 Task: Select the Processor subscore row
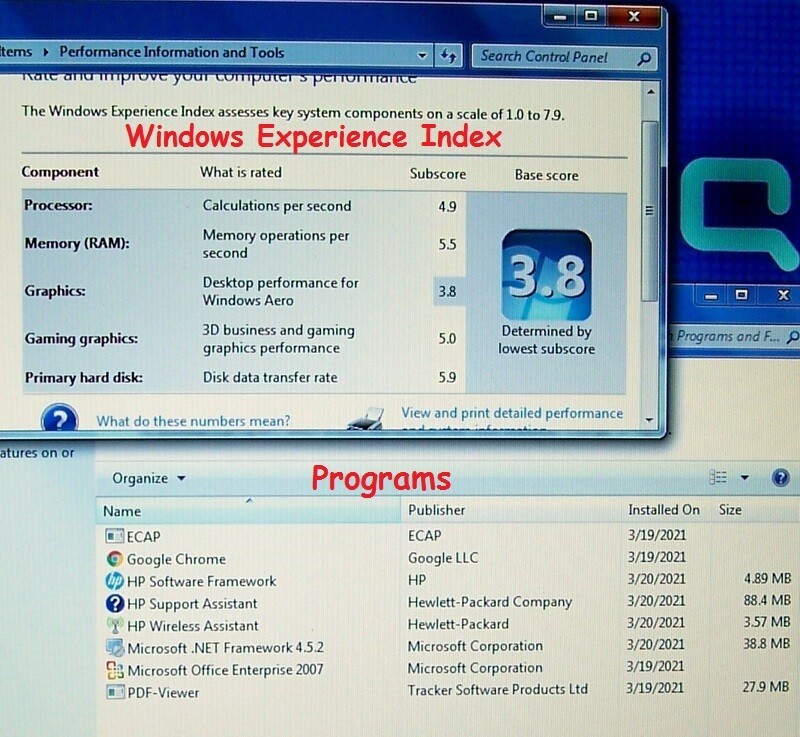point(244,206)
